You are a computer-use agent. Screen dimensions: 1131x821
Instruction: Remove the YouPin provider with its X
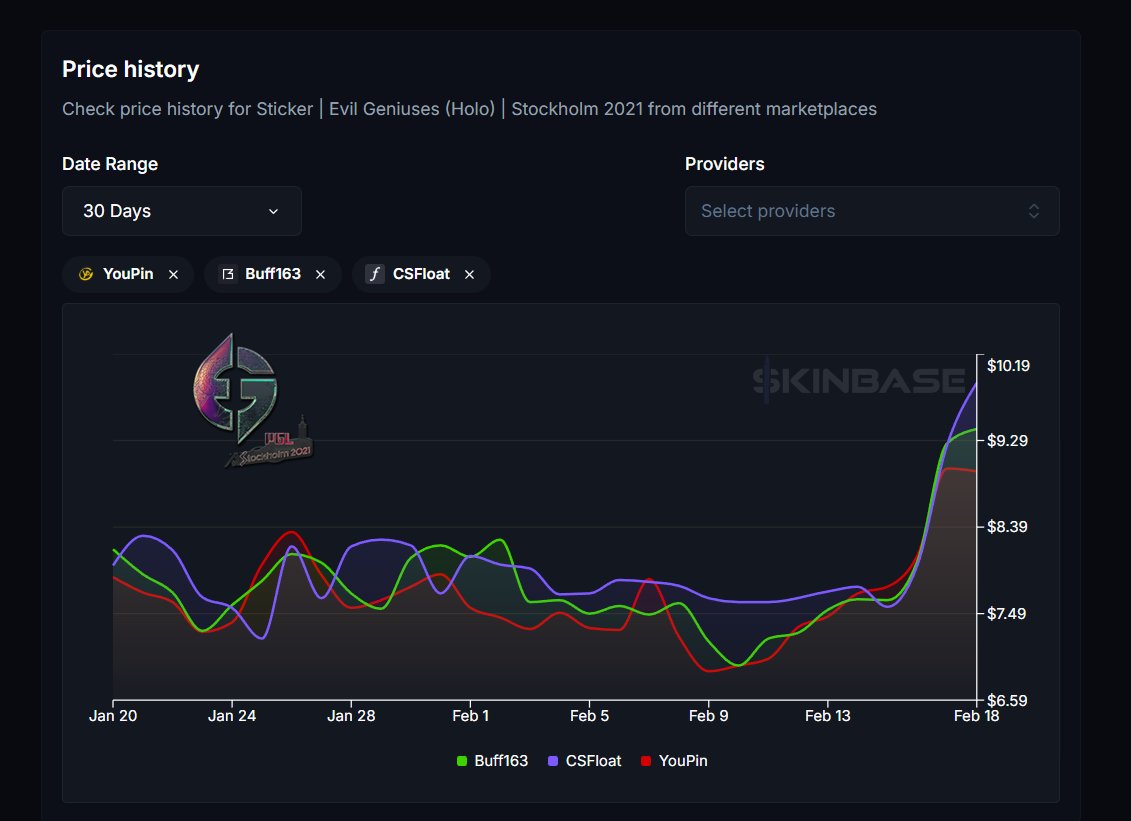point(175,273)
